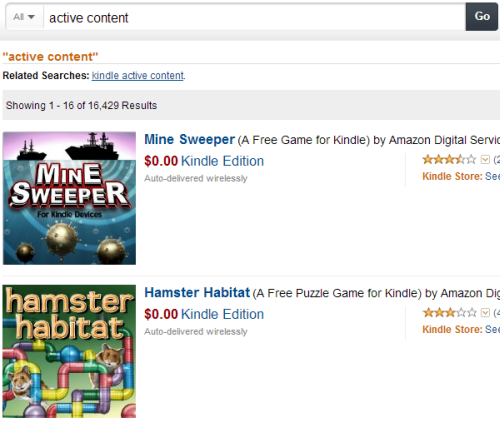Click the Mine Sweeper $0.00 price
The width and height of the screenshot is (500, 421).
tap(161, 161)
